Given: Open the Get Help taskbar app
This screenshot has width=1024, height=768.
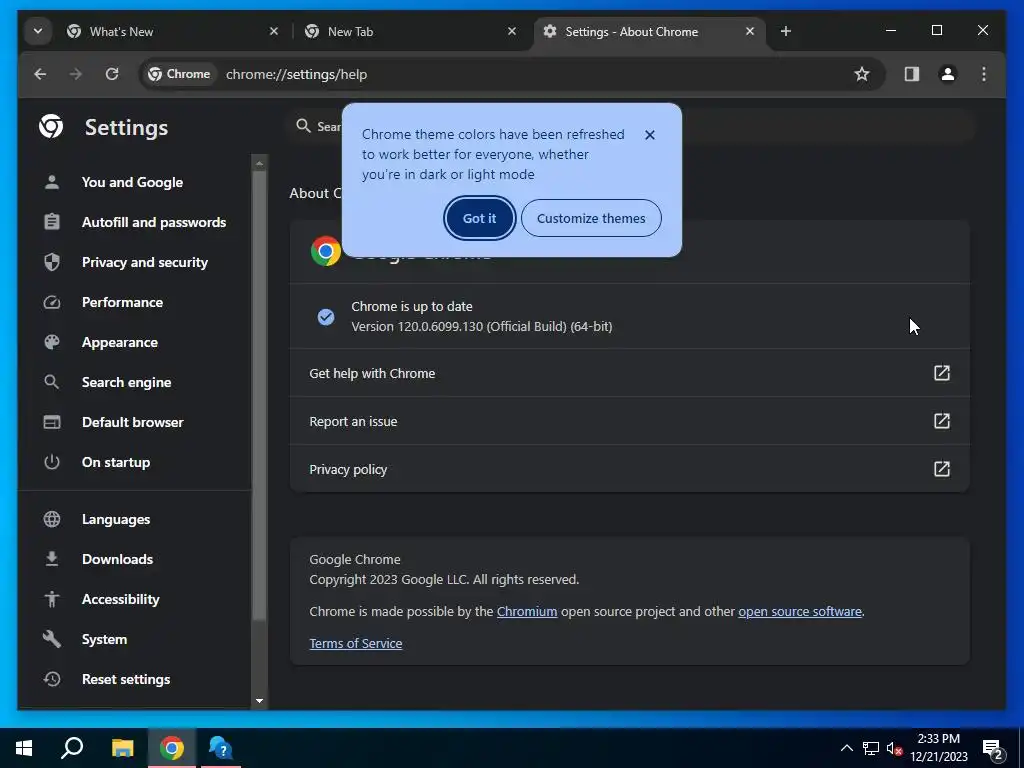Looking at the screenshot, I should pyautogui.click(x=221, y=748).
